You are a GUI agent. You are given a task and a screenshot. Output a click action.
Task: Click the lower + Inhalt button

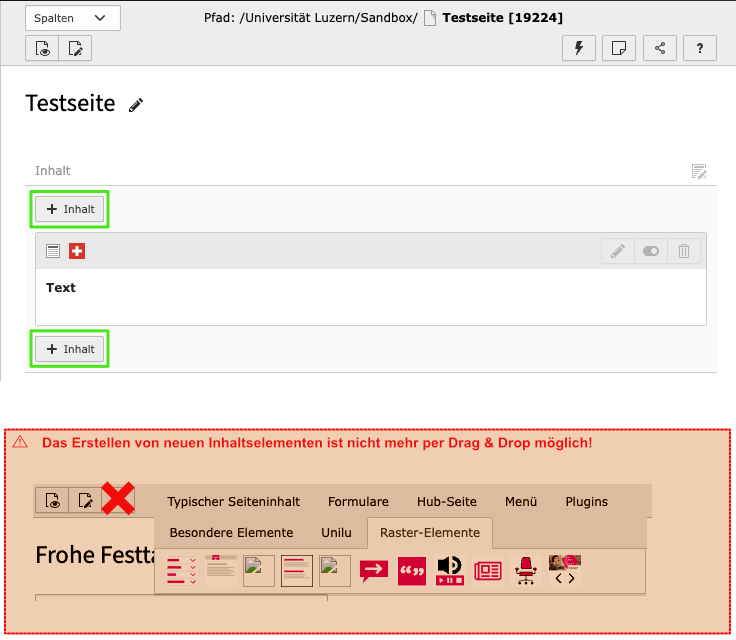pyautogui.click(x=69, y=349)
